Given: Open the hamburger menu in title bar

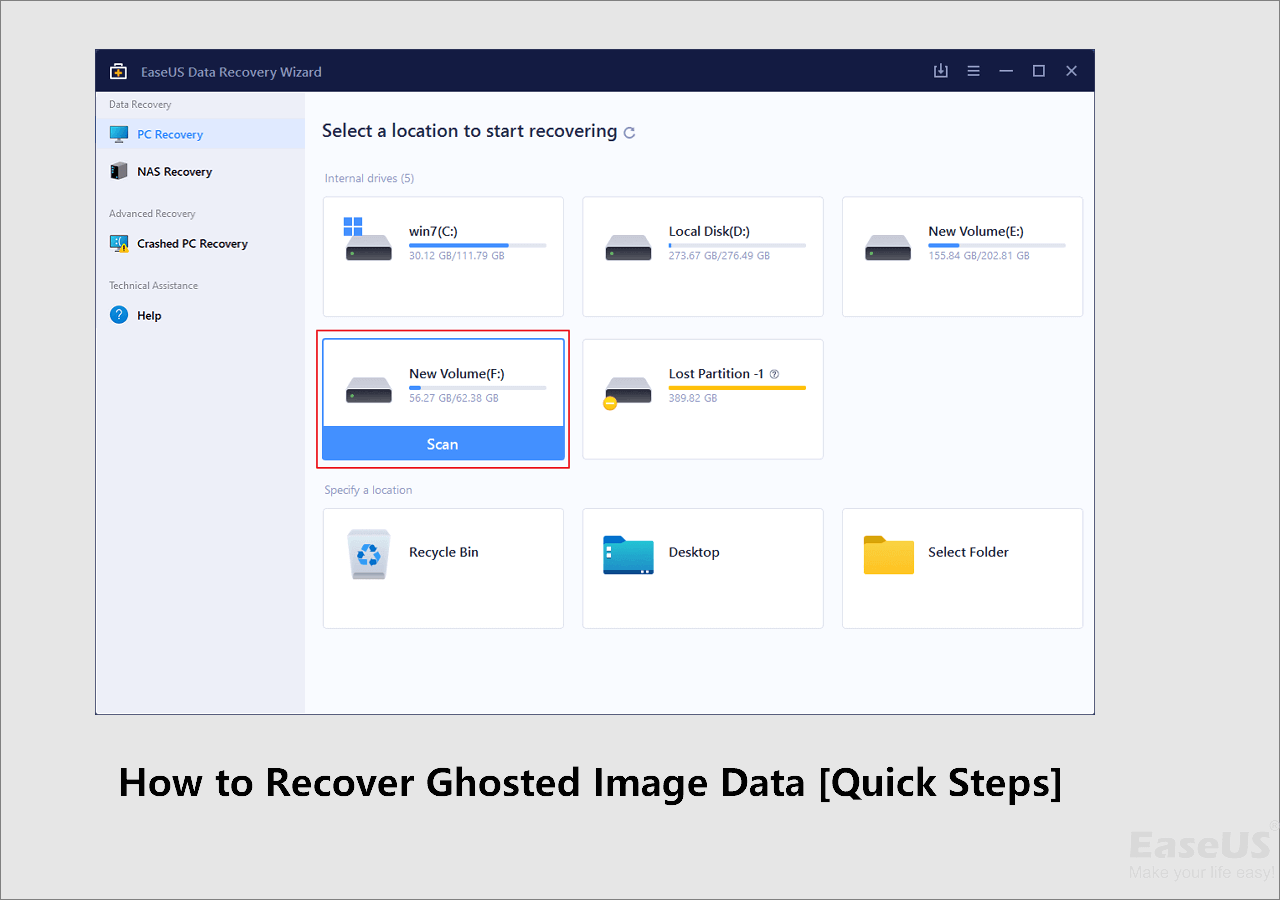Looking at the screenshot, I should 973,71.
